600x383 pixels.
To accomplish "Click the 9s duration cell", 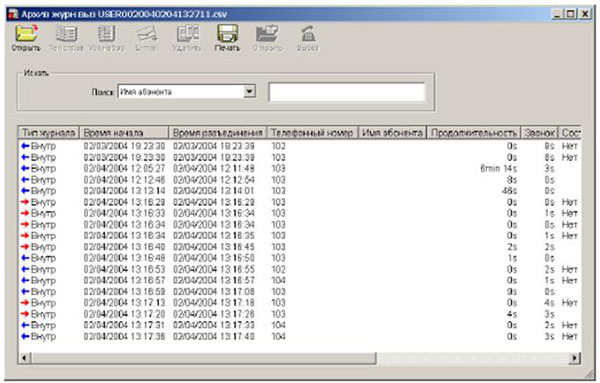I will point(512,292).
